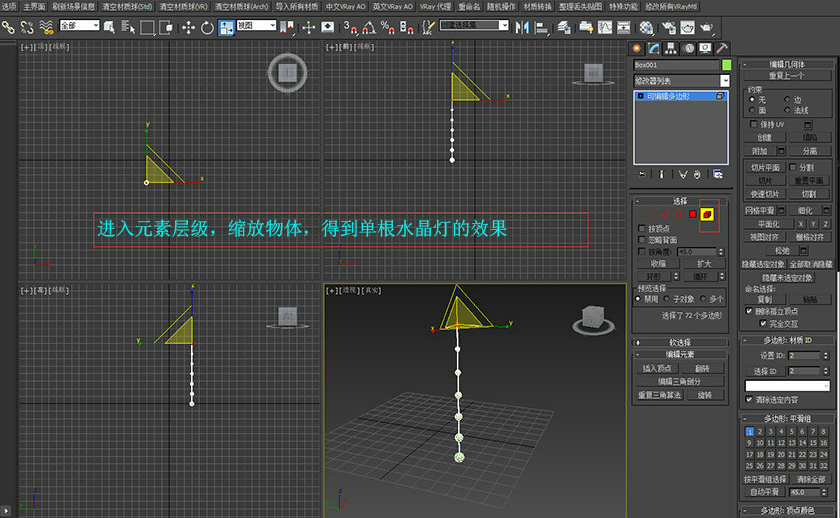Click the 导入所有材质 menu item
Image resolution: width=840 pixels, height=518 pixels.
pyautogui.click(x=296, y=7)
